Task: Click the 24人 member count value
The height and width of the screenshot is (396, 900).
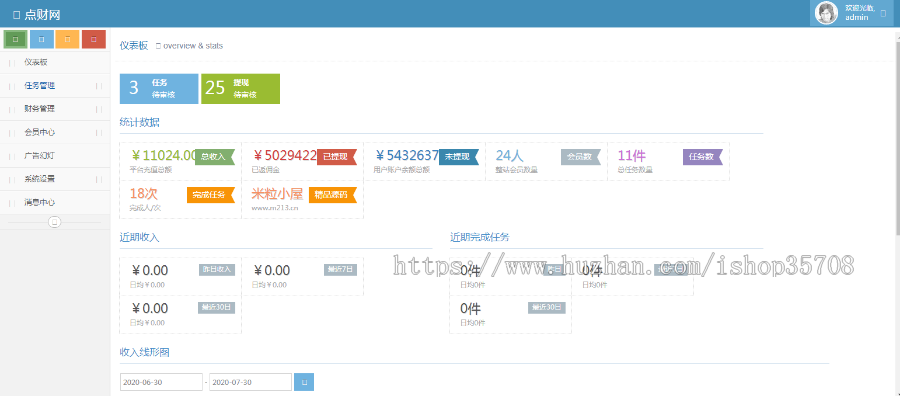Action: pyautogui.click(x=510, y=156)
